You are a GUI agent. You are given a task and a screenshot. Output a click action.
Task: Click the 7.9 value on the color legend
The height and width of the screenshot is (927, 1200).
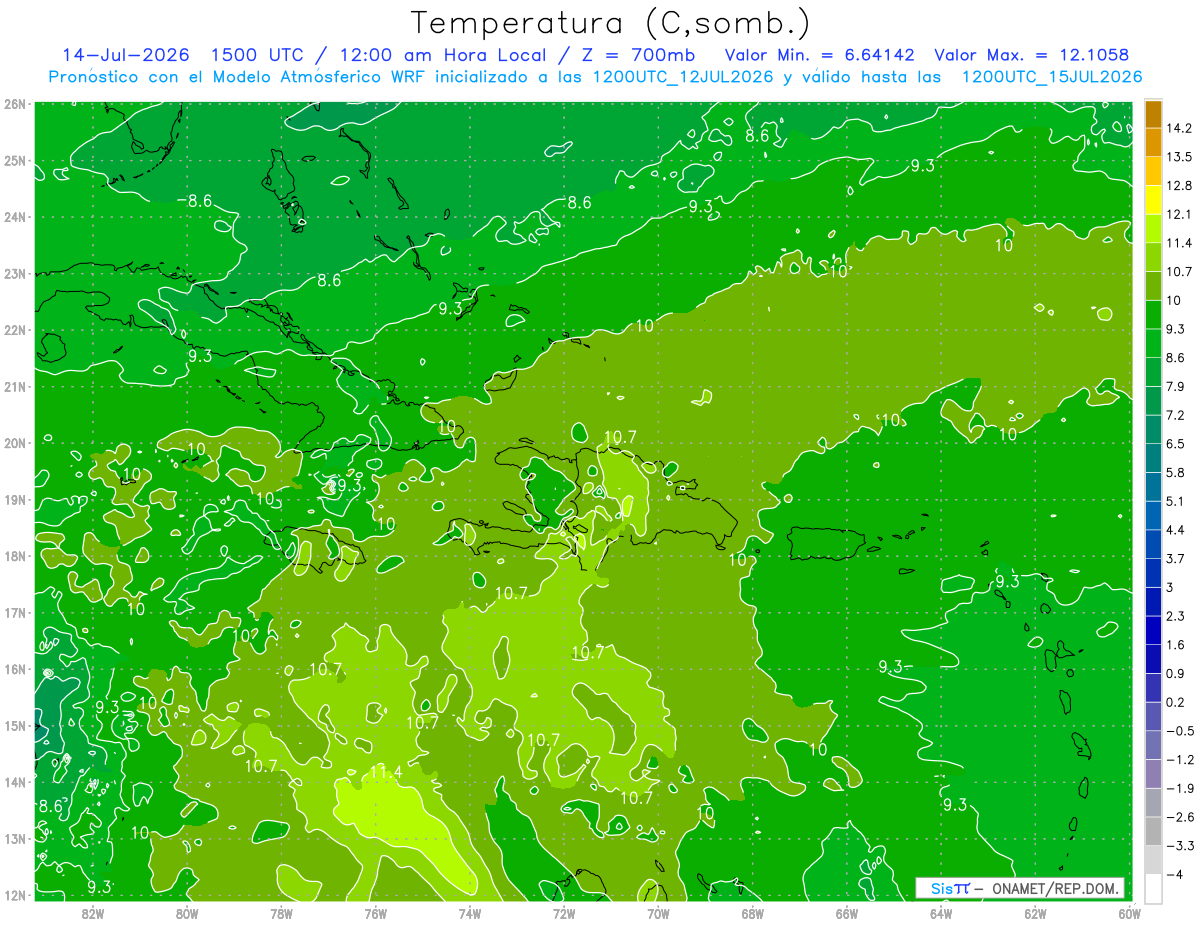point(1175,386)
